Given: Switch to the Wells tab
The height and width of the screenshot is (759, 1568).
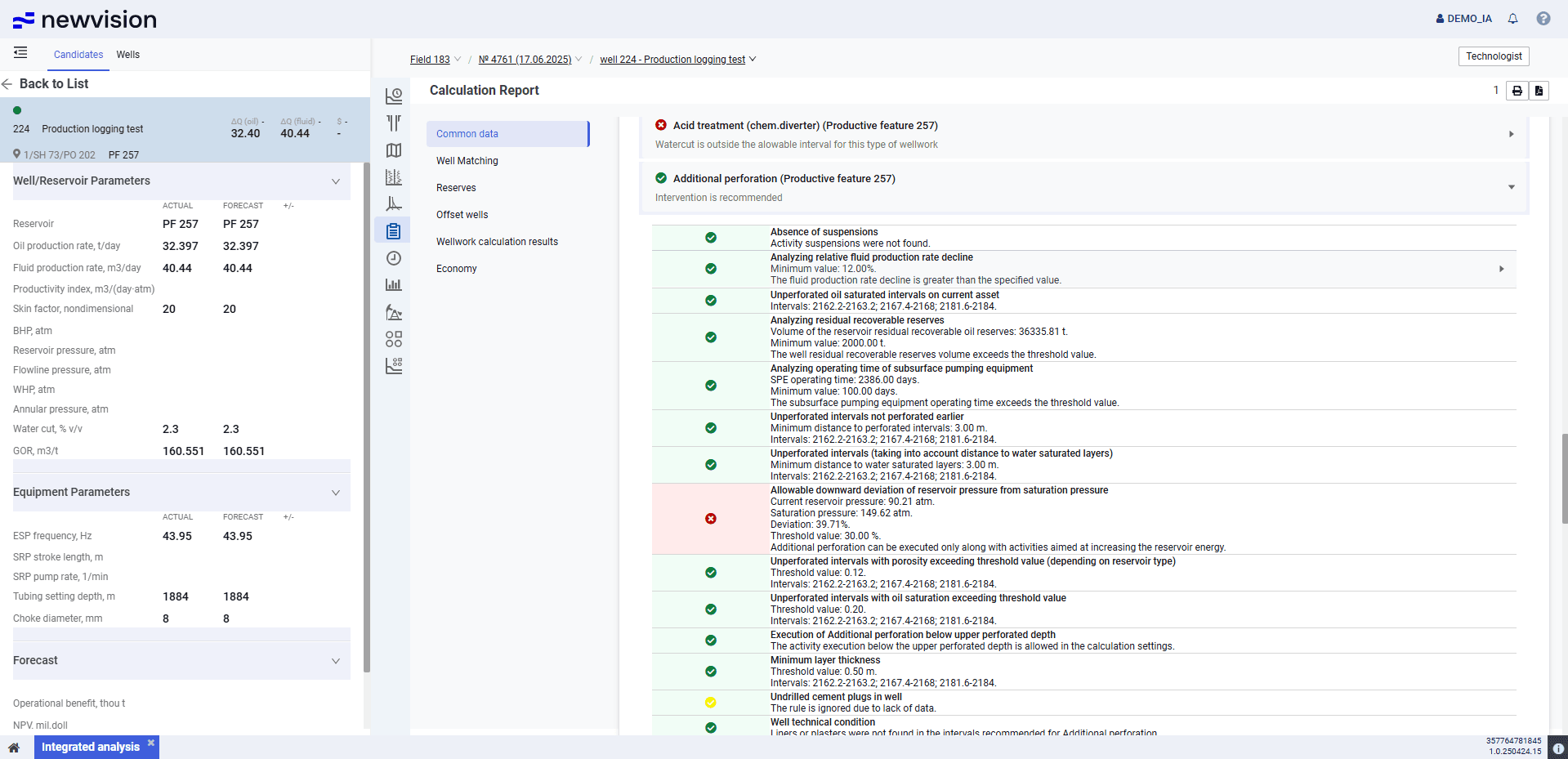Looking at the screenshot, I should click(127, 55).
